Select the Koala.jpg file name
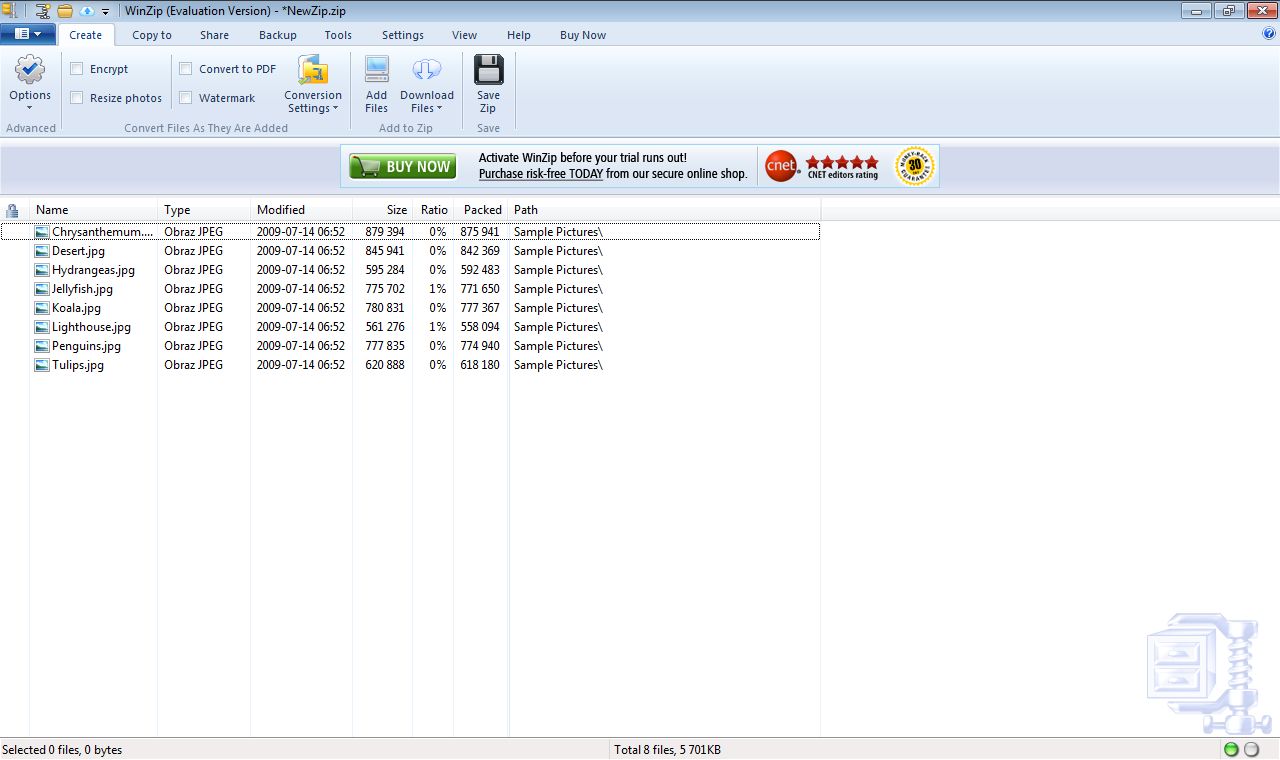1280x760 pixels. [76, 308]
